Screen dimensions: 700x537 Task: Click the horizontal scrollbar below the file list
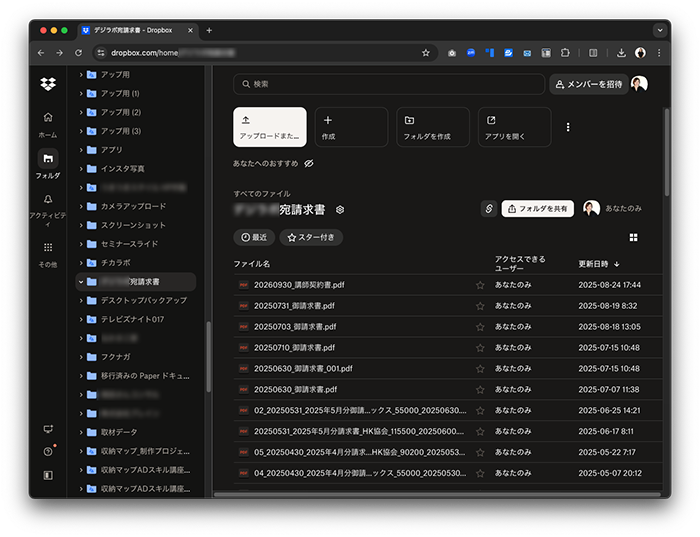[438, 494]
